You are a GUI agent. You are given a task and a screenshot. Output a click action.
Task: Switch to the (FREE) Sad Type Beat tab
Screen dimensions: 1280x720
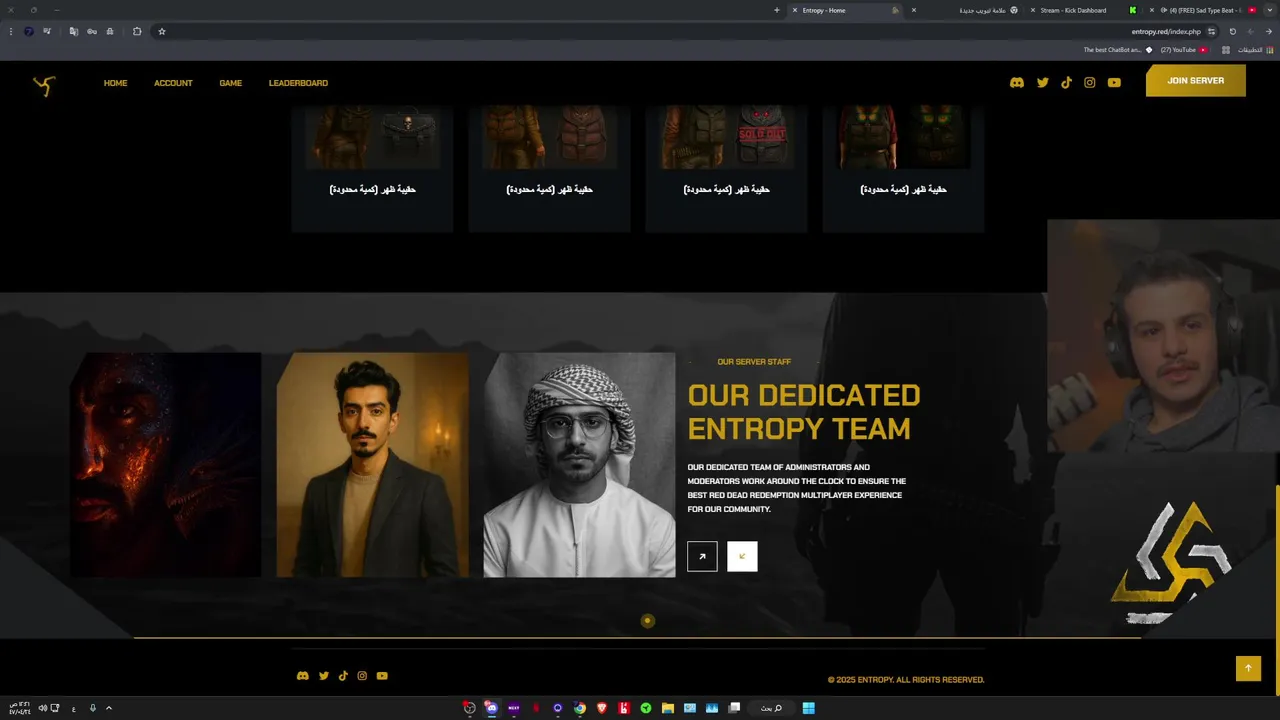click(x=1203, y=10)
